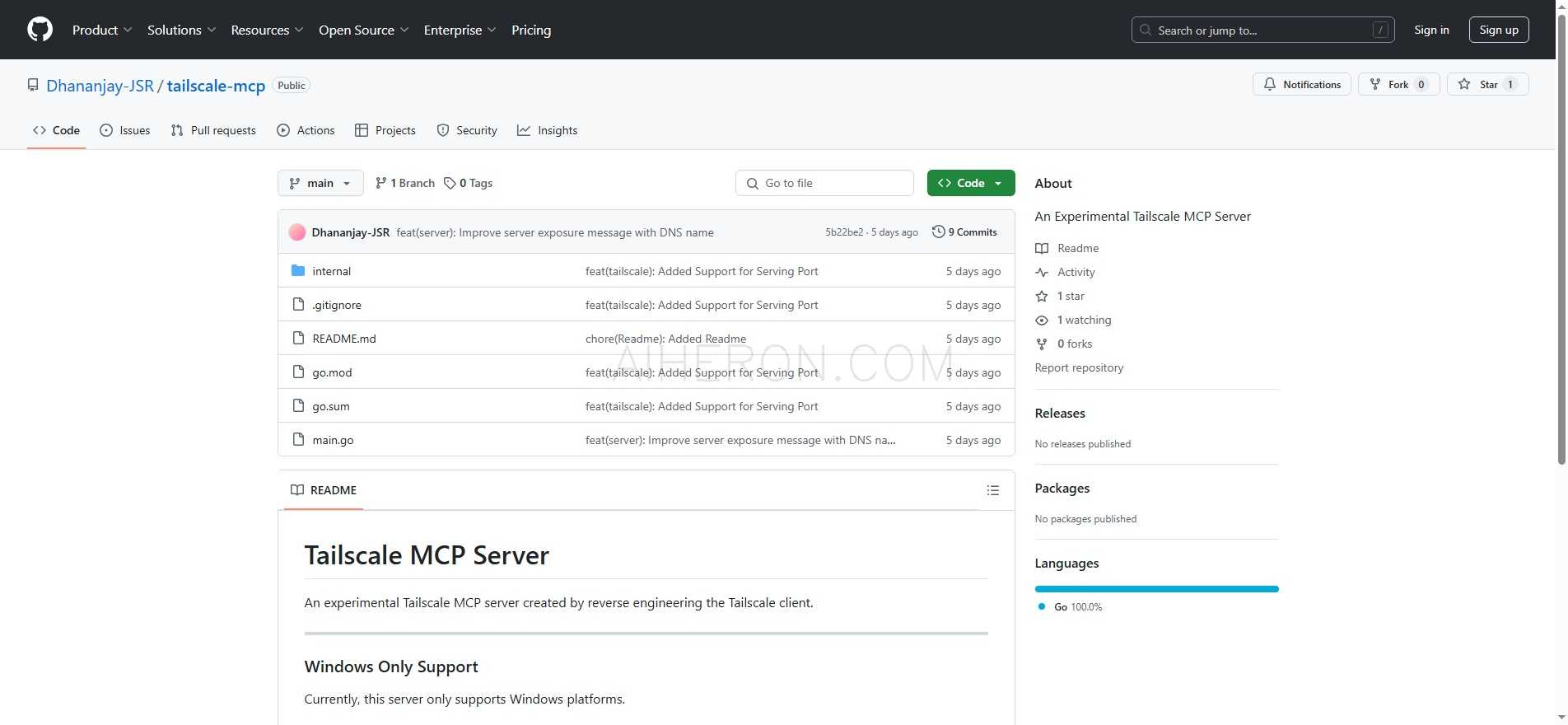The width and height of the screenshot is (1568, 725).
Task: Switch to the Insights tab
Action: coord(547,130)
